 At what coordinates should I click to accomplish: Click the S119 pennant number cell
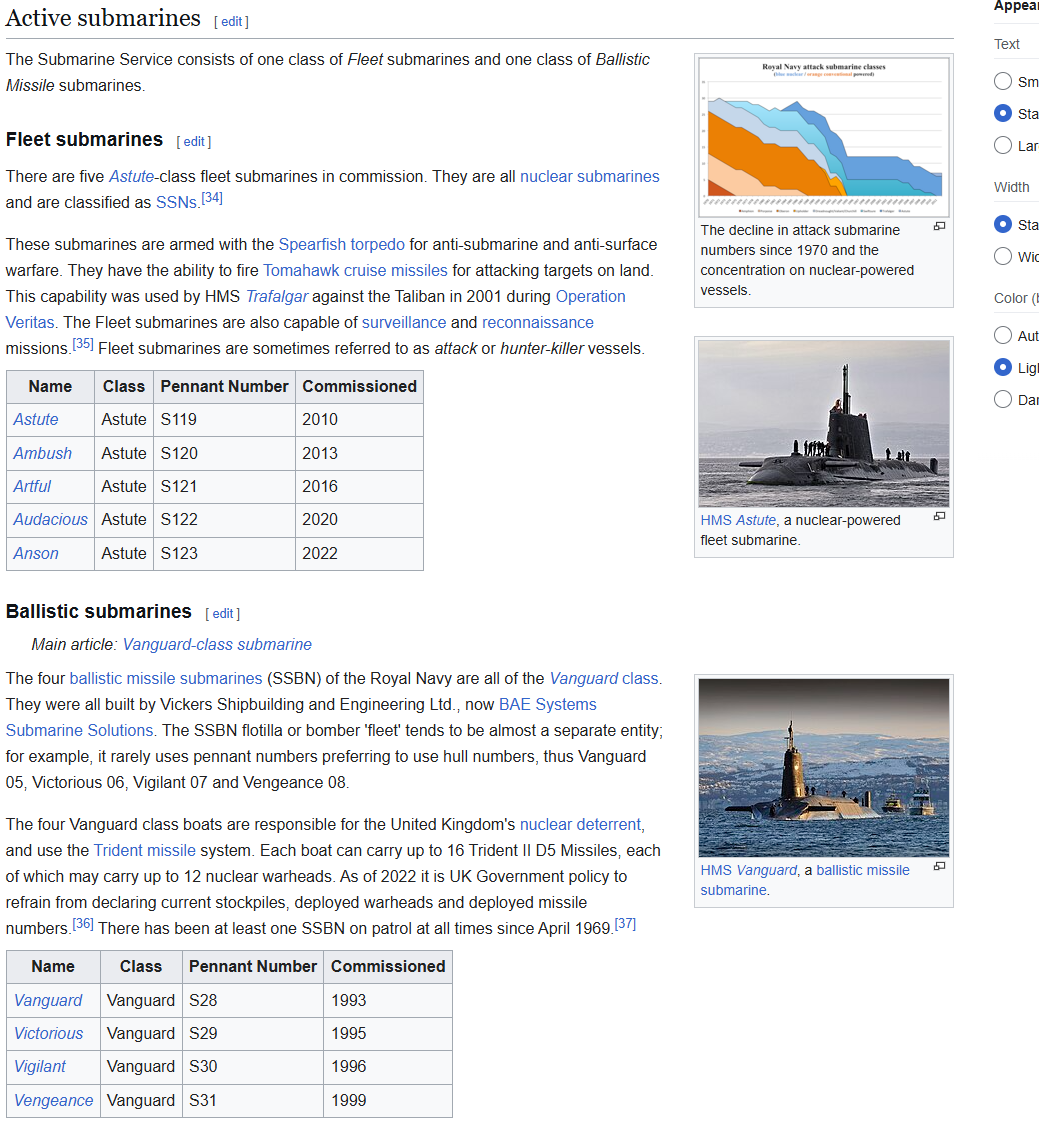(224, 420)
